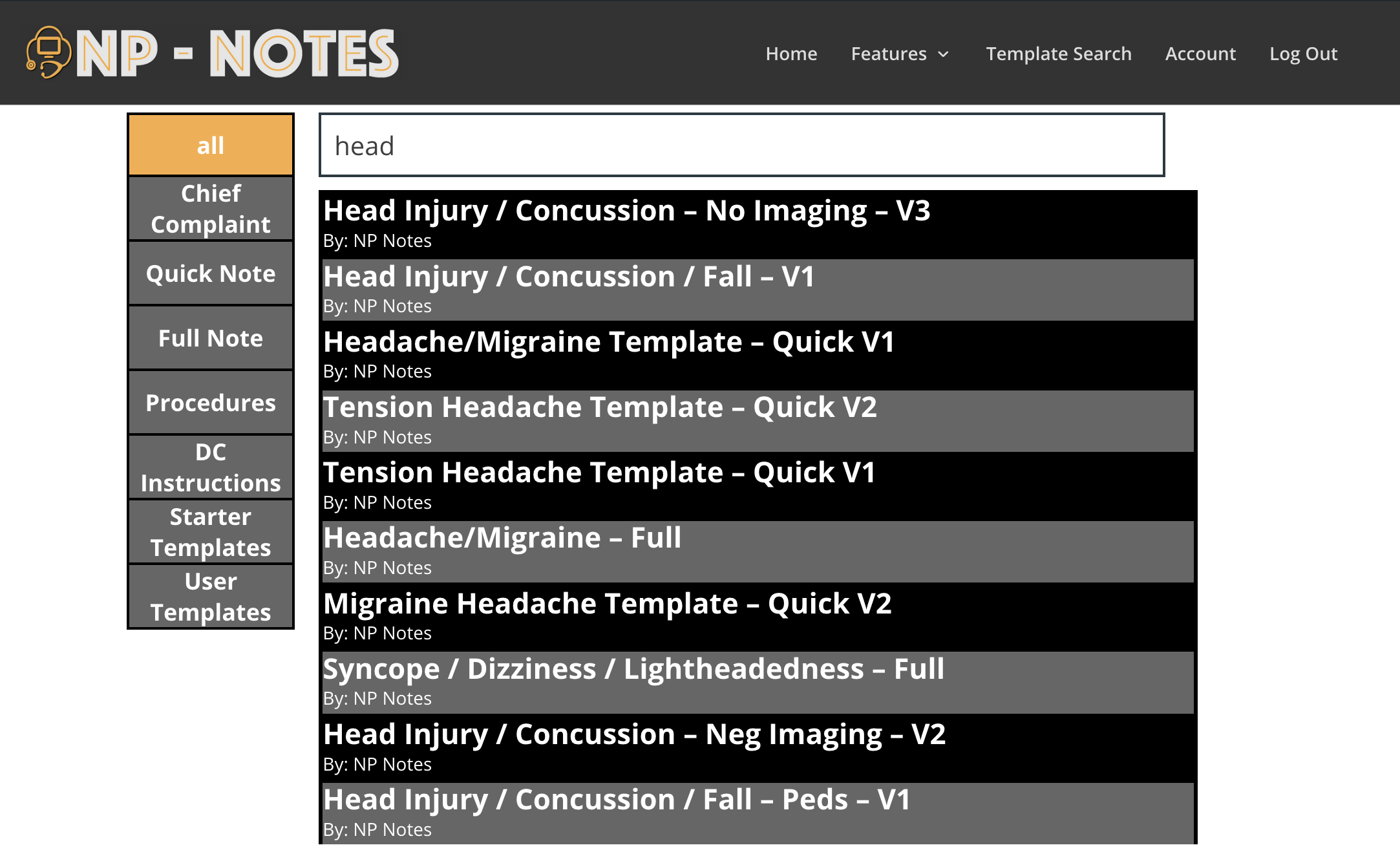Select the 'all' category filter
This screenshot has width=1400, height=865.
click(211, 145)
